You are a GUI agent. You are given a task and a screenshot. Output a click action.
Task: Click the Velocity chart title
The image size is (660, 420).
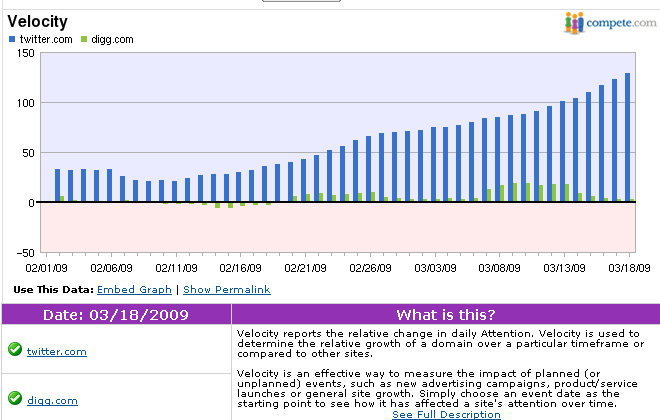[37, 21]
